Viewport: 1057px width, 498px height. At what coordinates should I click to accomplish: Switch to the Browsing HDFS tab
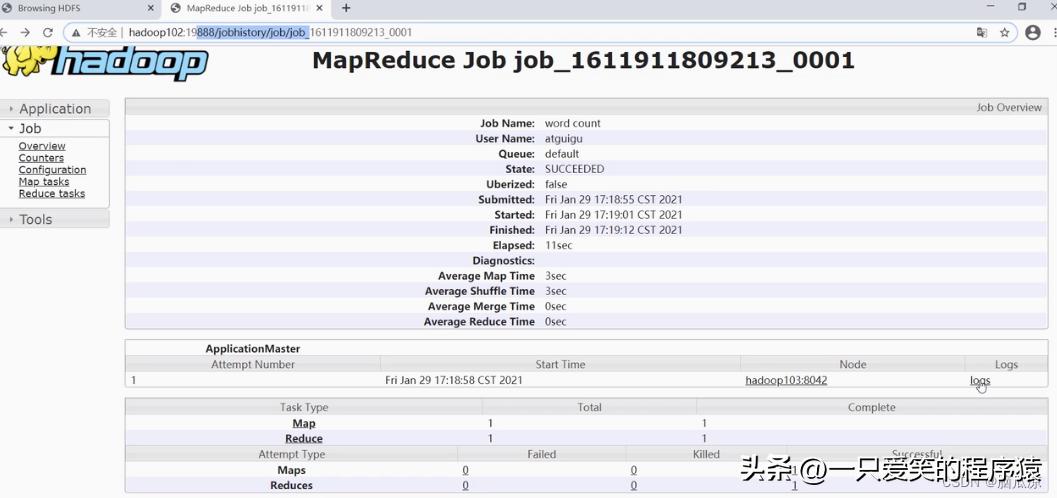pos(80,8)
